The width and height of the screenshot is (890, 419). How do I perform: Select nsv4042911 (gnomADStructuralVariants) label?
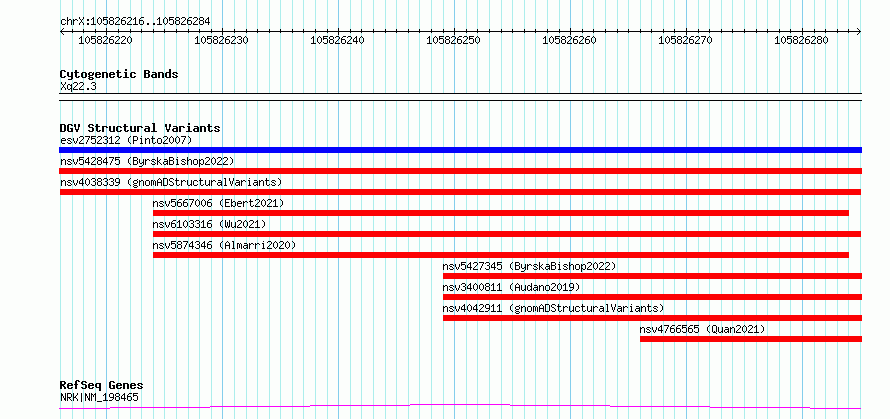[553, 308]
